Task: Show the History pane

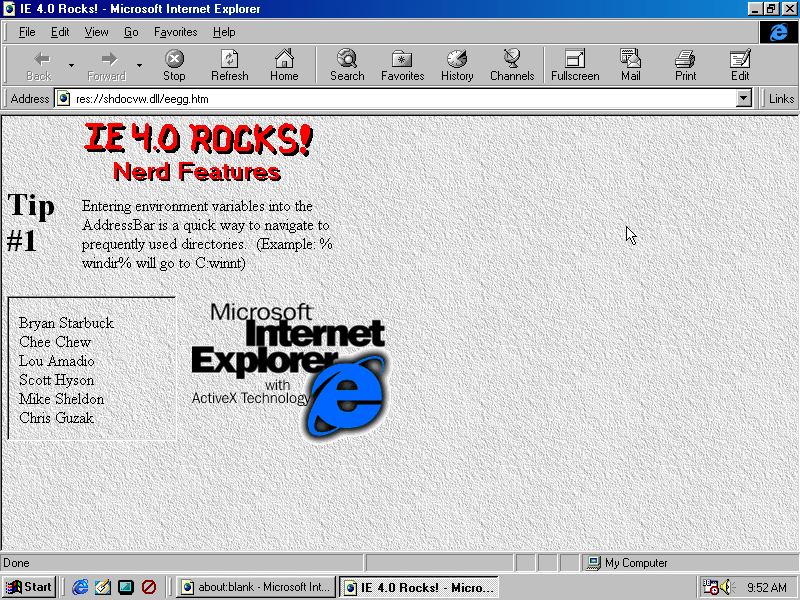Action: [x=457, y=66]
